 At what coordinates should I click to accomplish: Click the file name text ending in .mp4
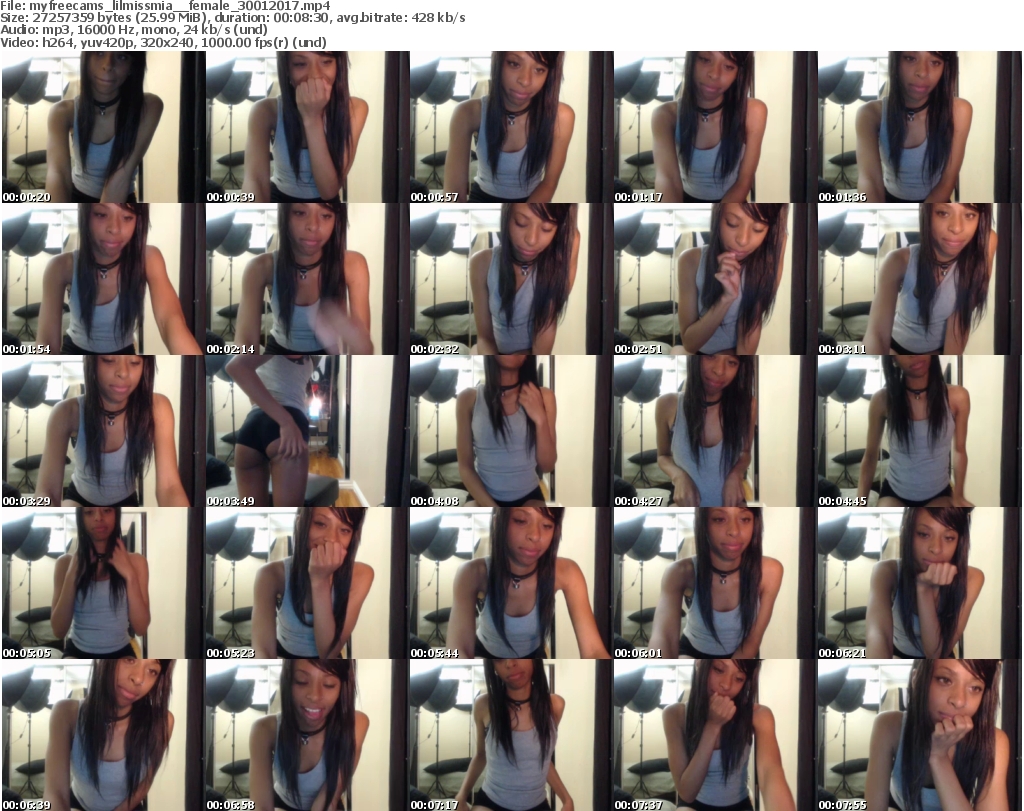(x=180, y=6)
